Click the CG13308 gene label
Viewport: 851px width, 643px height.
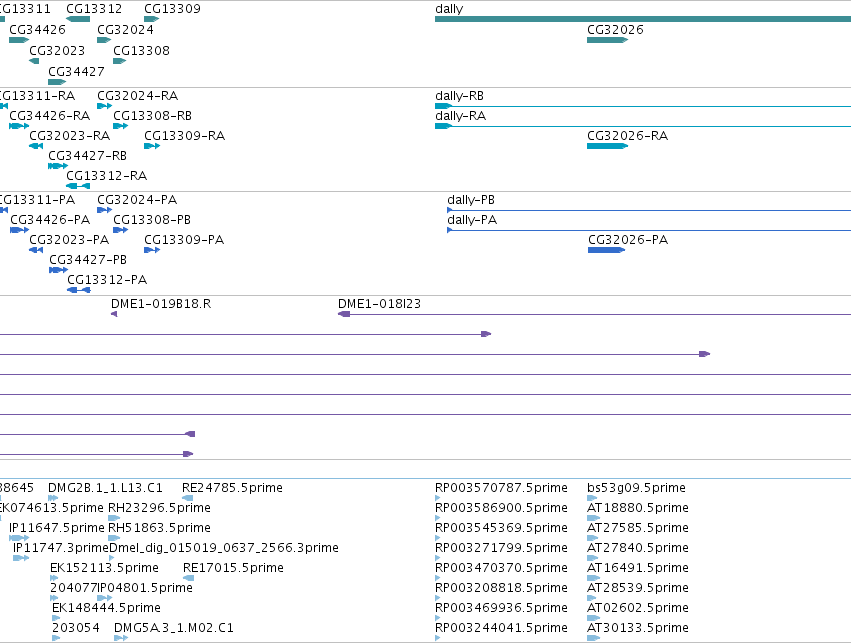click(x=141, y=50)
